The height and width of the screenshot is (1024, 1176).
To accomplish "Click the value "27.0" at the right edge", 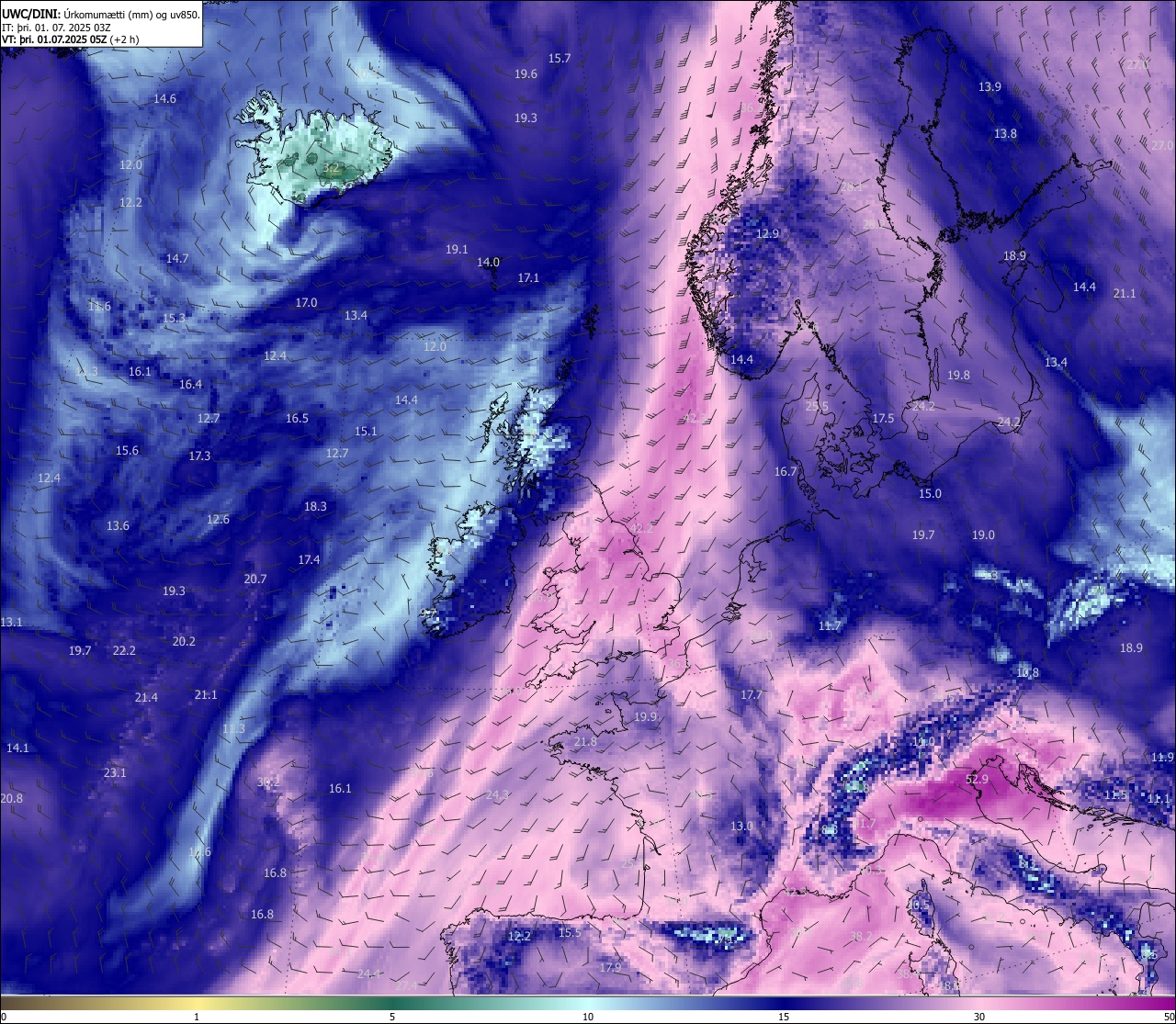I will pos(1162,145).
